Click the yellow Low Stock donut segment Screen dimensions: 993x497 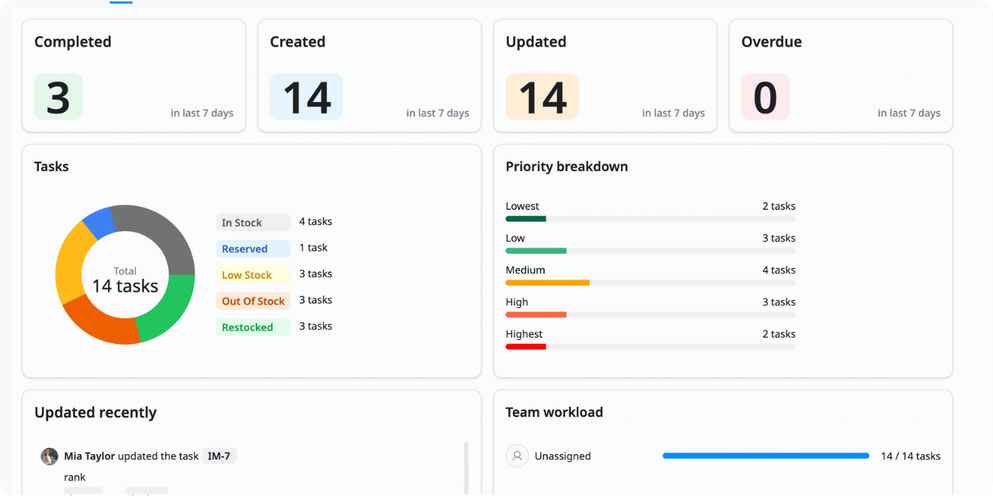pyautogui.click(x=71, y=265)
